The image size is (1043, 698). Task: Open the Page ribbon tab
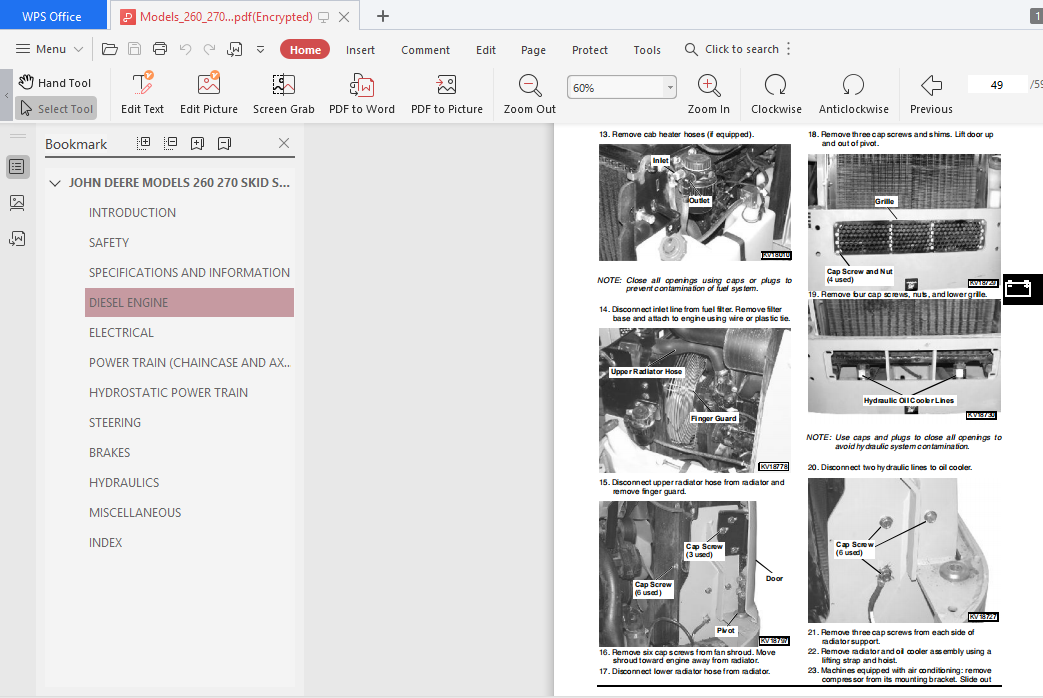point(533,50)
